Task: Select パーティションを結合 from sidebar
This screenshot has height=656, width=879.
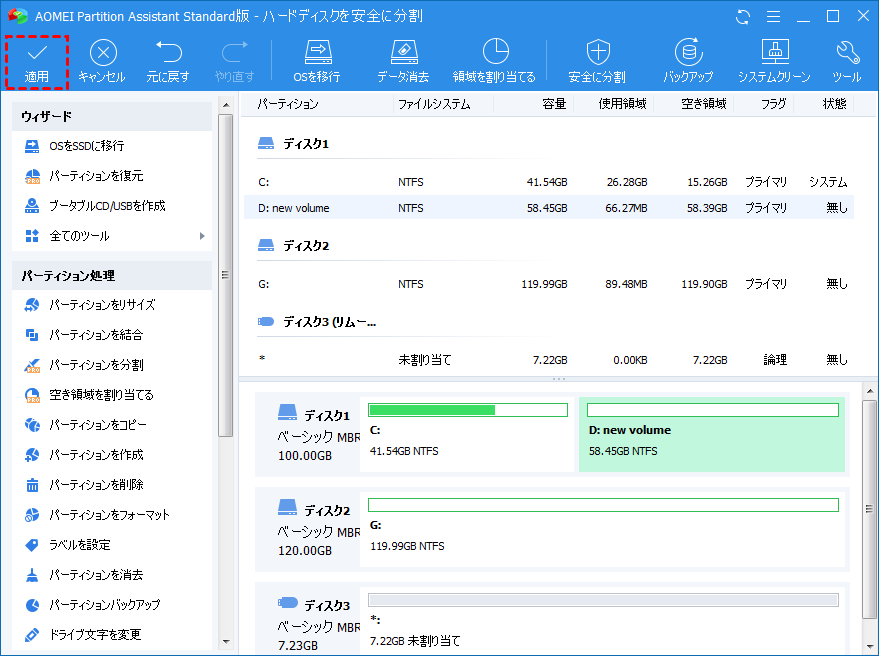Action: coord(96,335)
